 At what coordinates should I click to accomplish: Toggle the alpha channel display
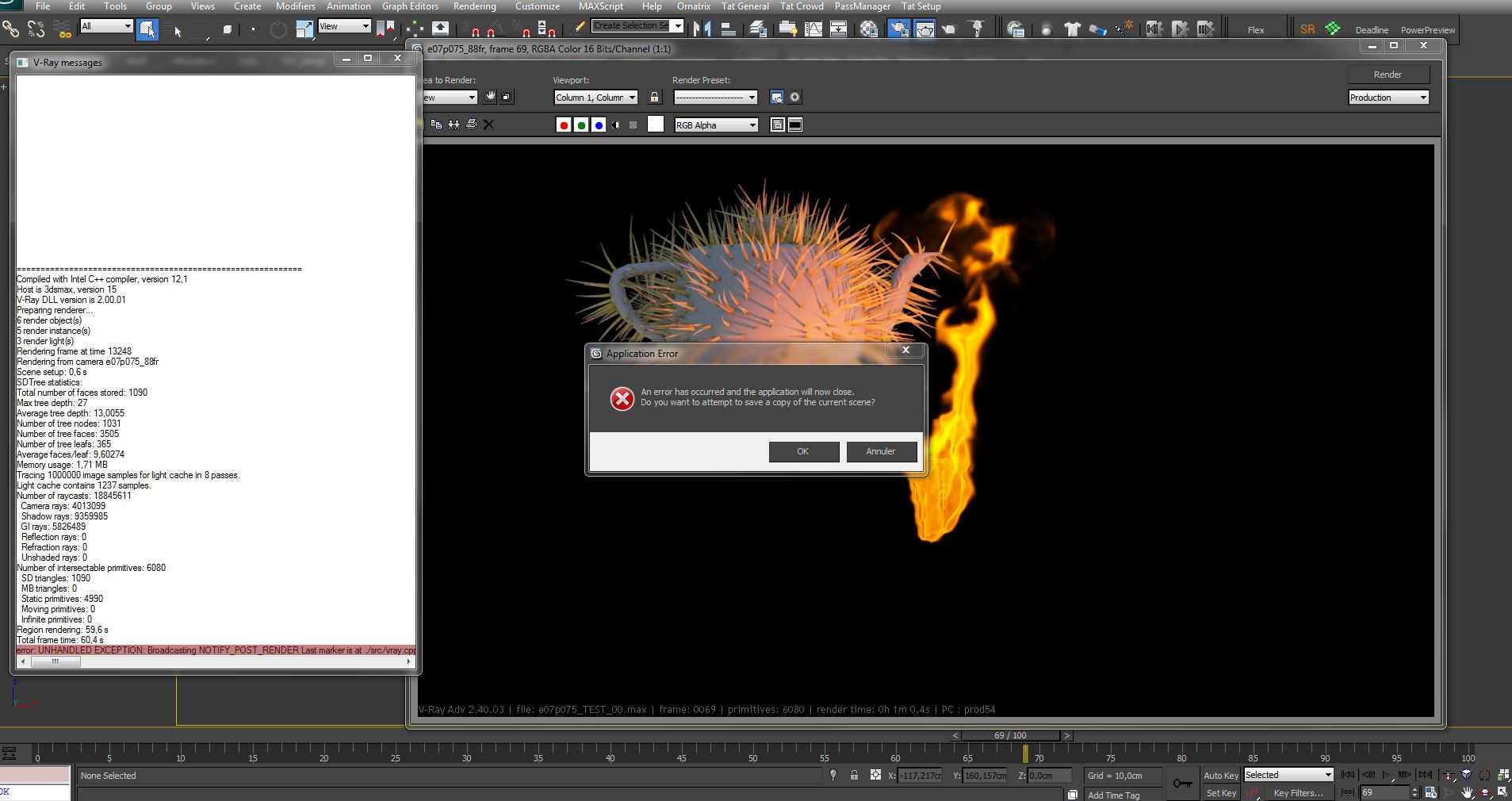[616, 125]
